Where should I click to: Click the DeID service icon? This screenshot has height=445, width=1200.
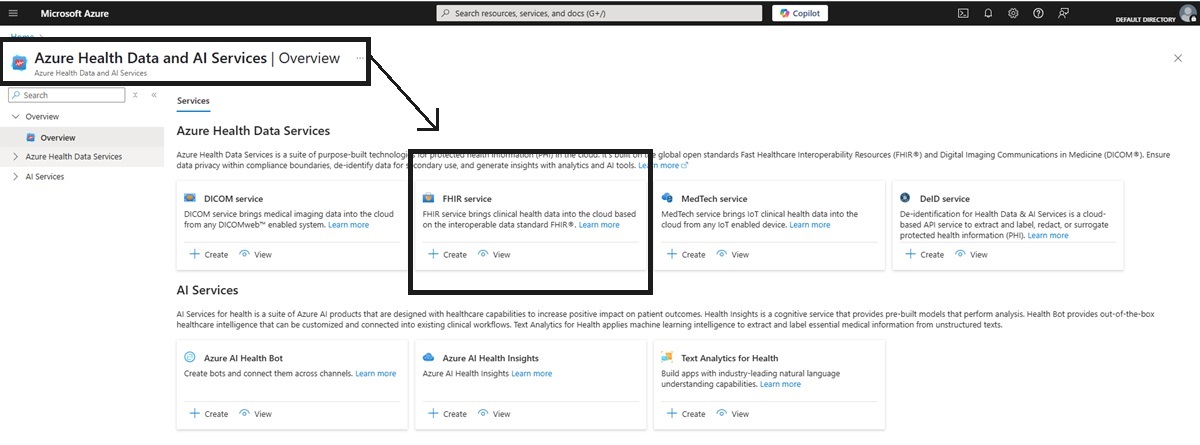(906, 198)
